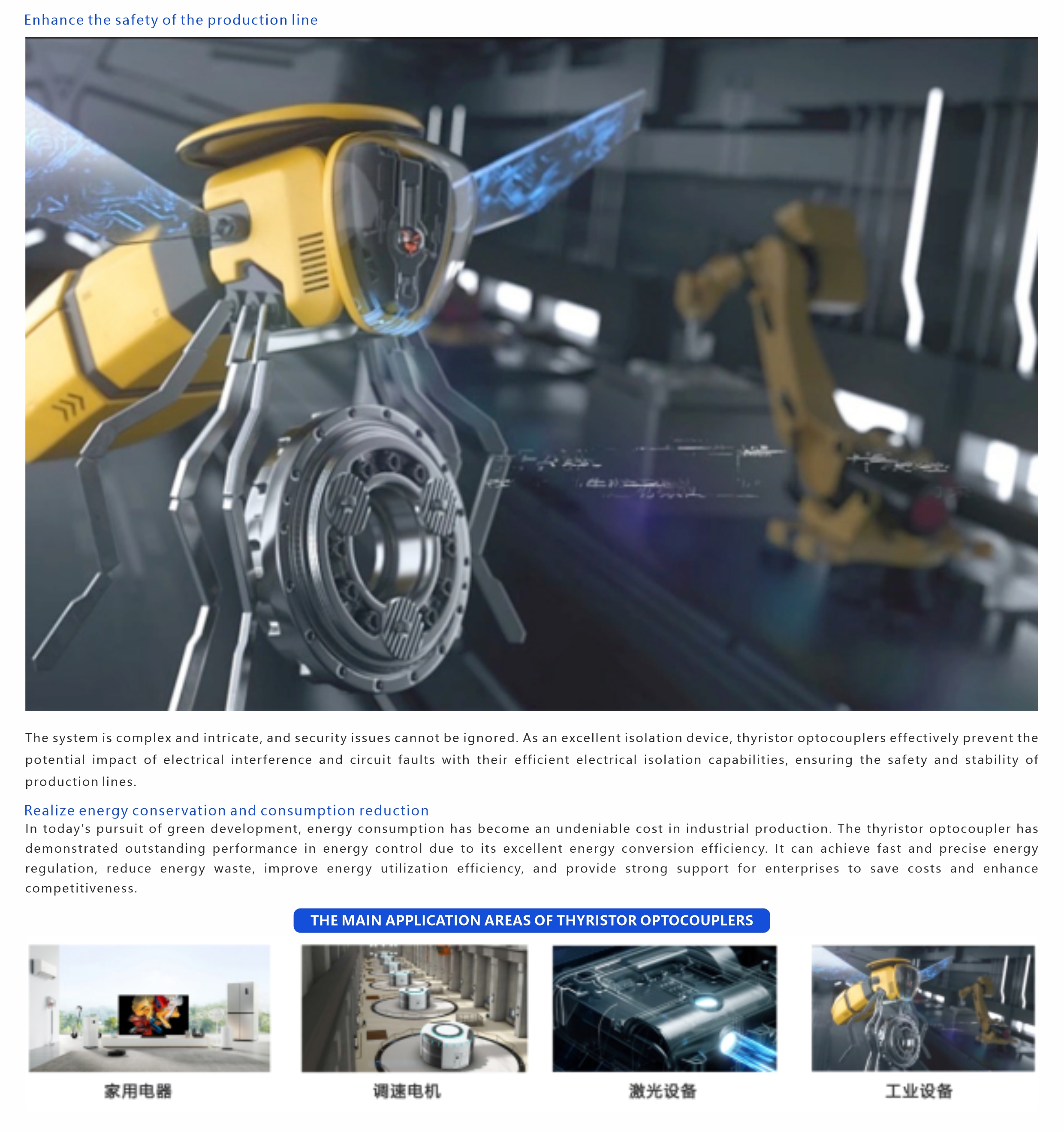This screenshot has height=1131, width=1064.
Task: Click the 'Realize energy conservation and consumption reduction' heading
Action: pos(226,810)
